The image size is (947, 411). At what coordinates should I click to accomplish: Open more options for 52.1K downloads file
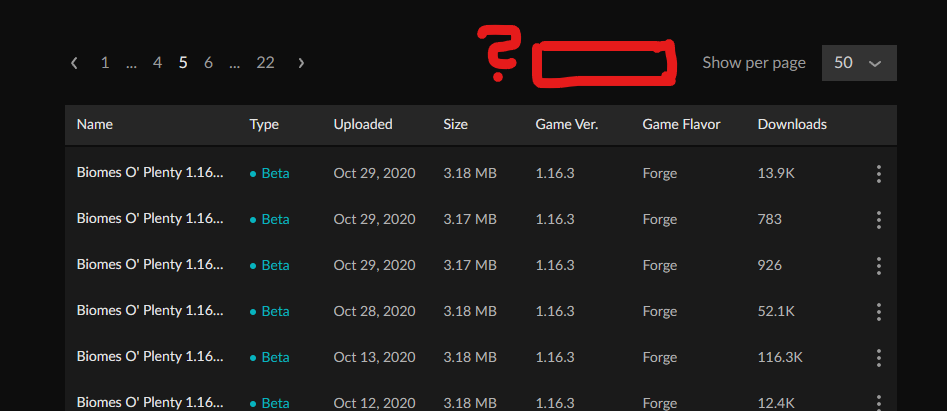879,312
